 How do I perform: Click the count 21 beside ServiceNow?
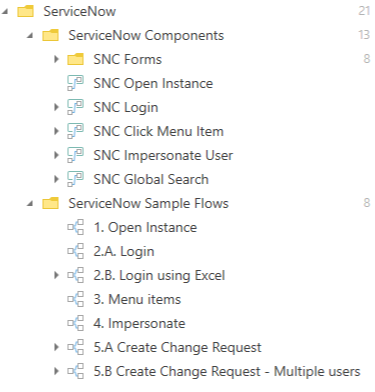(364, 11)
